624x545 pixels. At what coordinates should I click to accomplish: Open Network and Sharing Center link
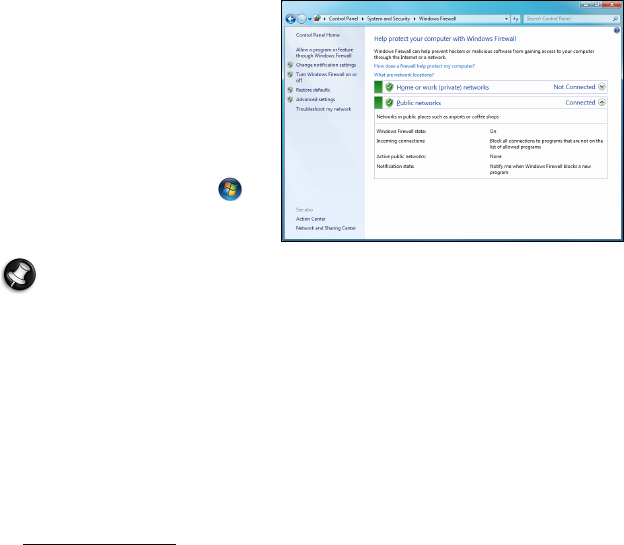(326, 228)
